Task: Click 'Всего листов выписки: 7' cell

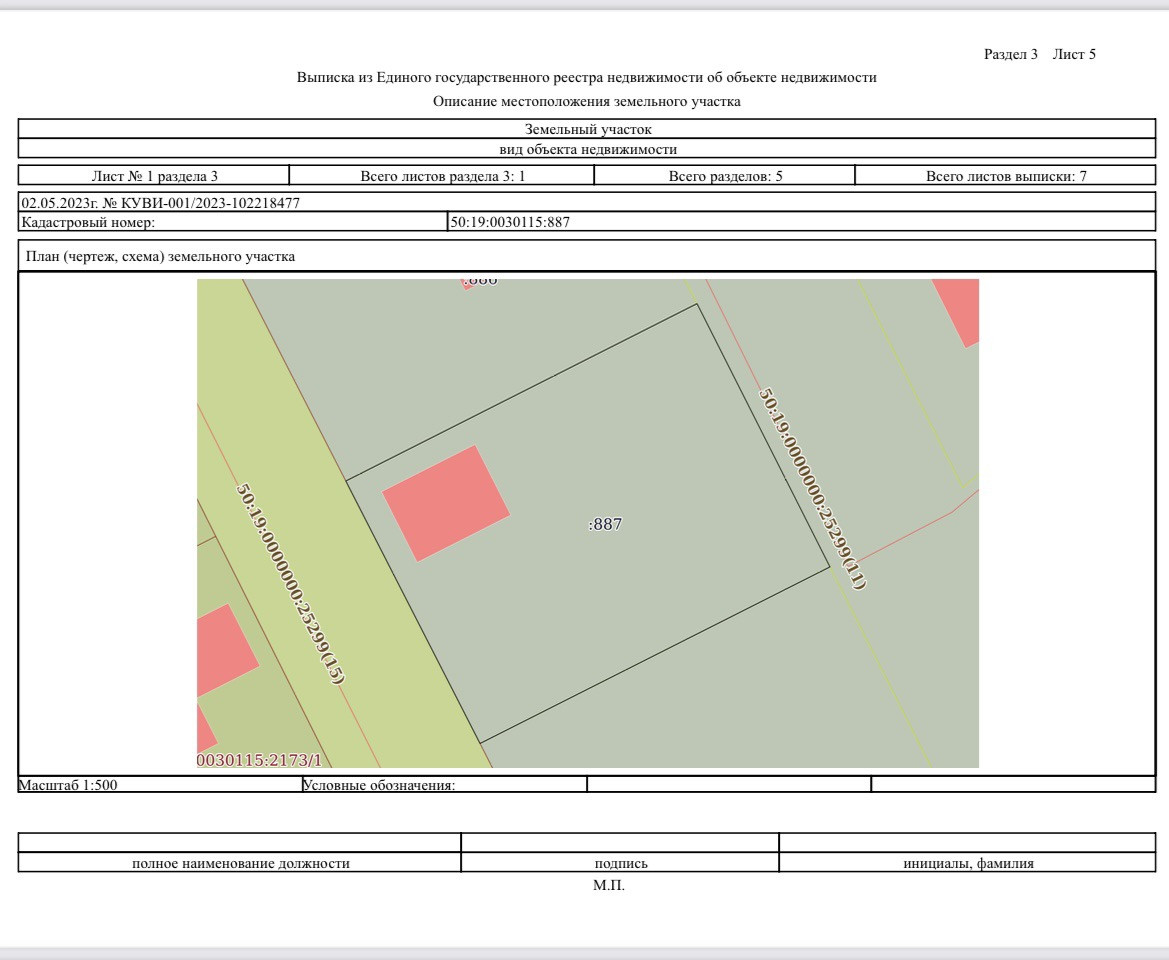Action: coord(1006,176)
